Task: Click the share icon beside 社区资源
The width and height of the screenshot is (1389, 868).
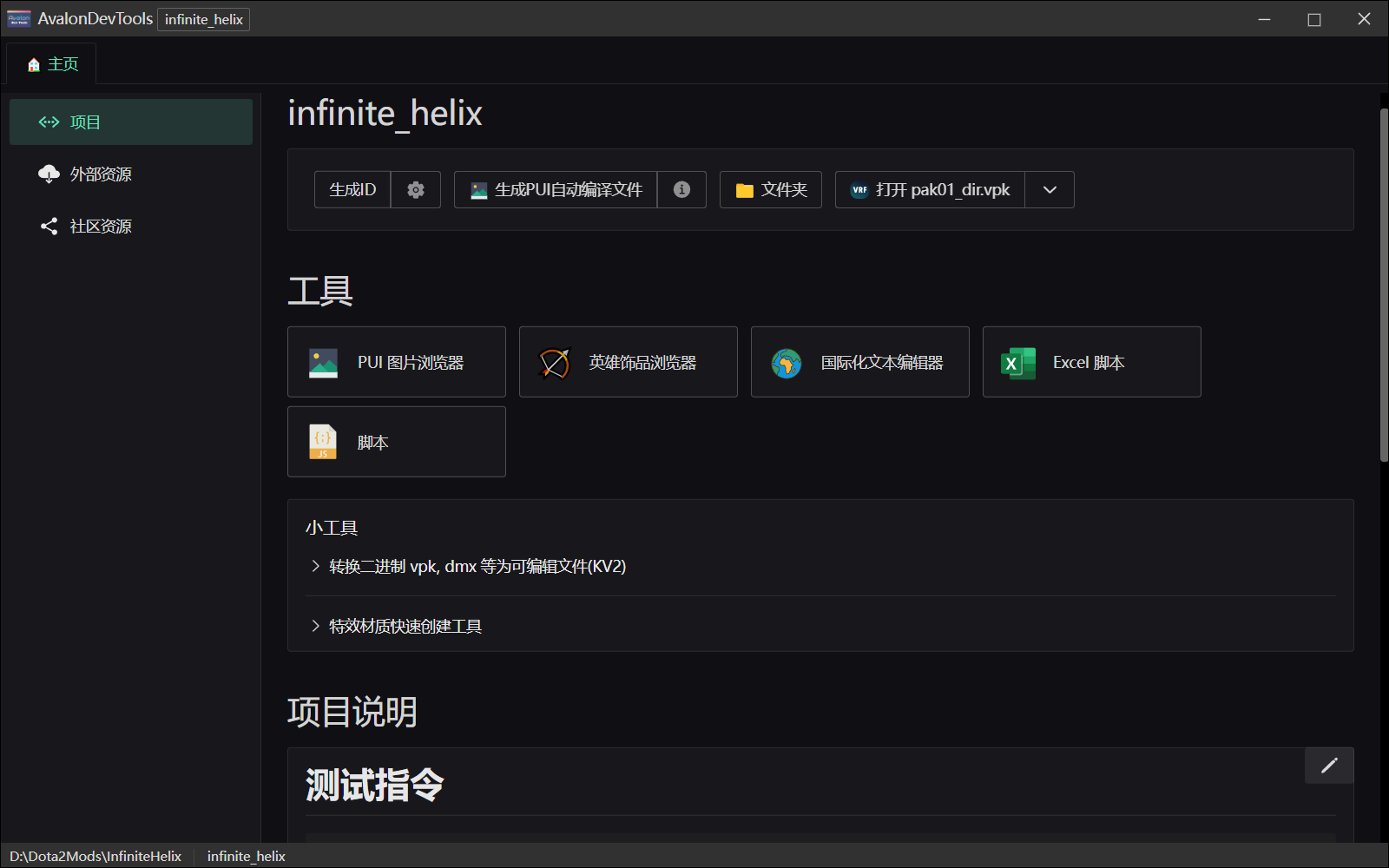Action: click(49, 226)
